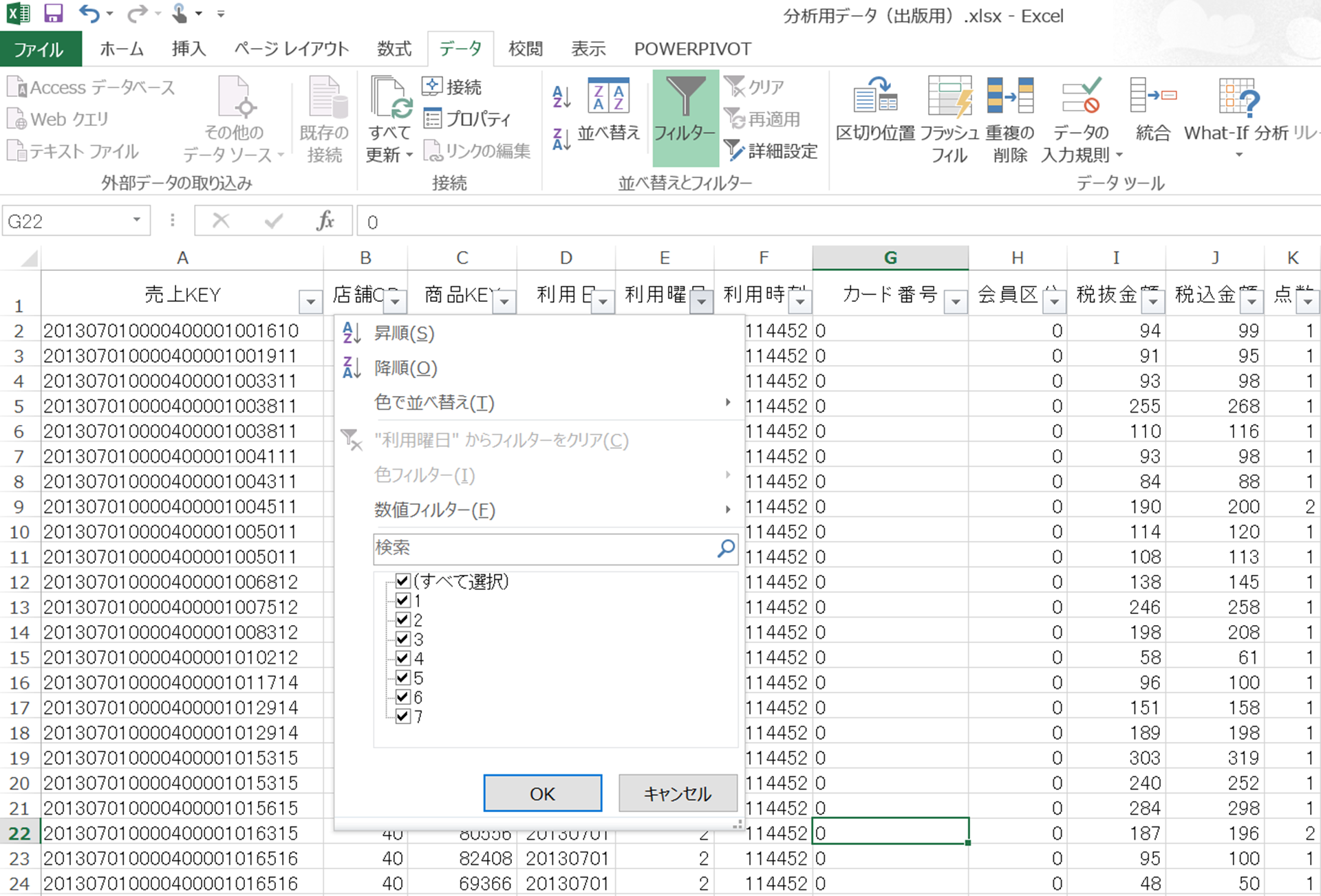Click キャンセル to dismiss filter menu
1321x896 pixels.
click(x=677, y=794)
